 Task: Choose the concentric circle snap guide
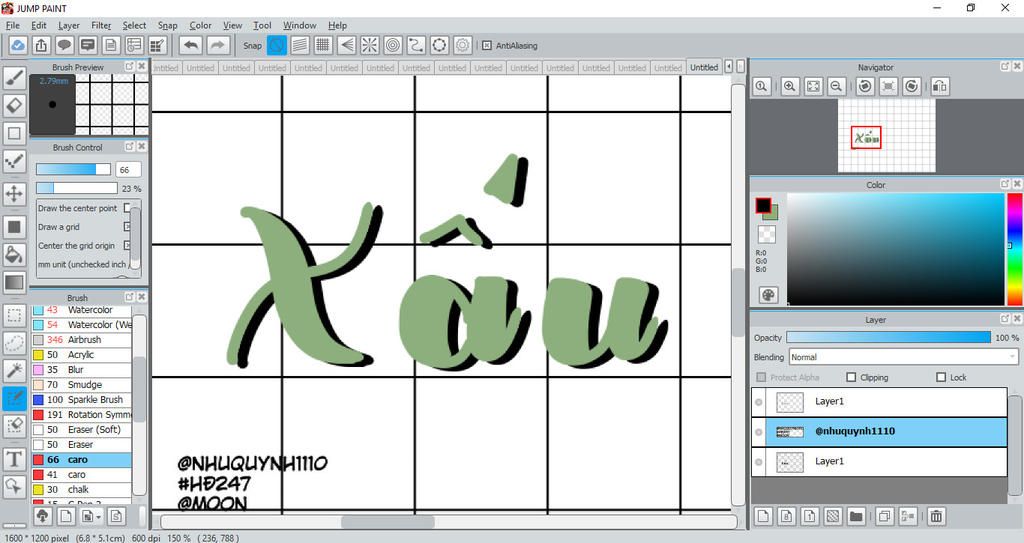tap(393, 45)
